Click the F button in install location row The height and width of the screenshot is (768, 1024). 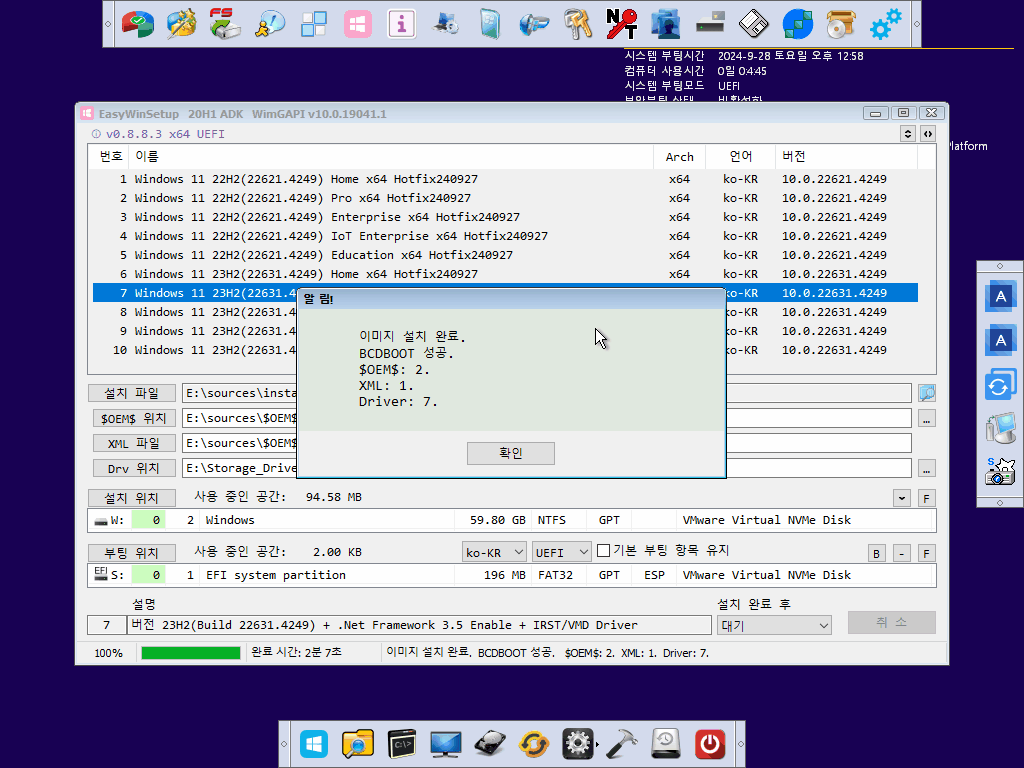(926, 499)
